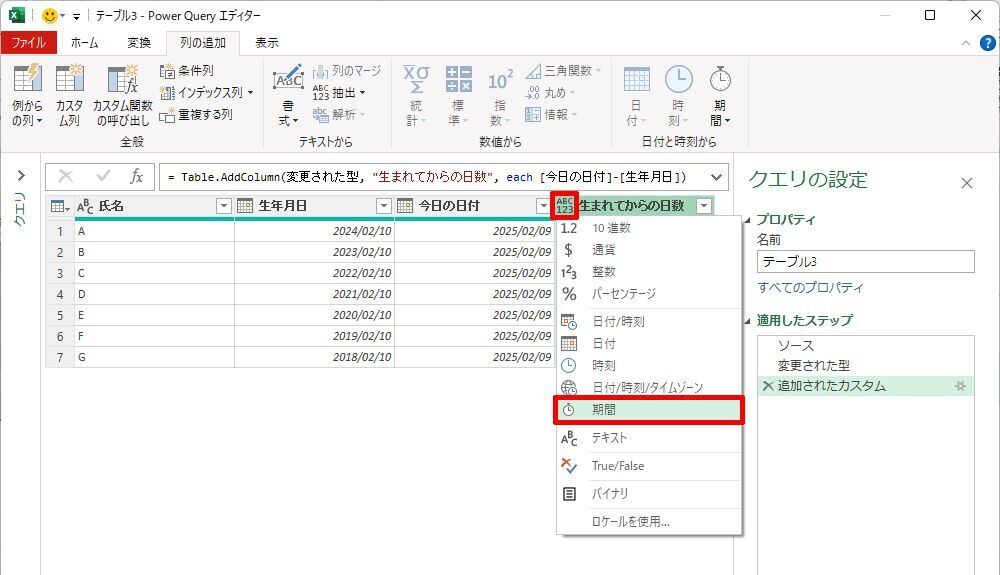1000x575 pixels.
Task: Open the 統計 statistics tool
Action: point(416,95)
